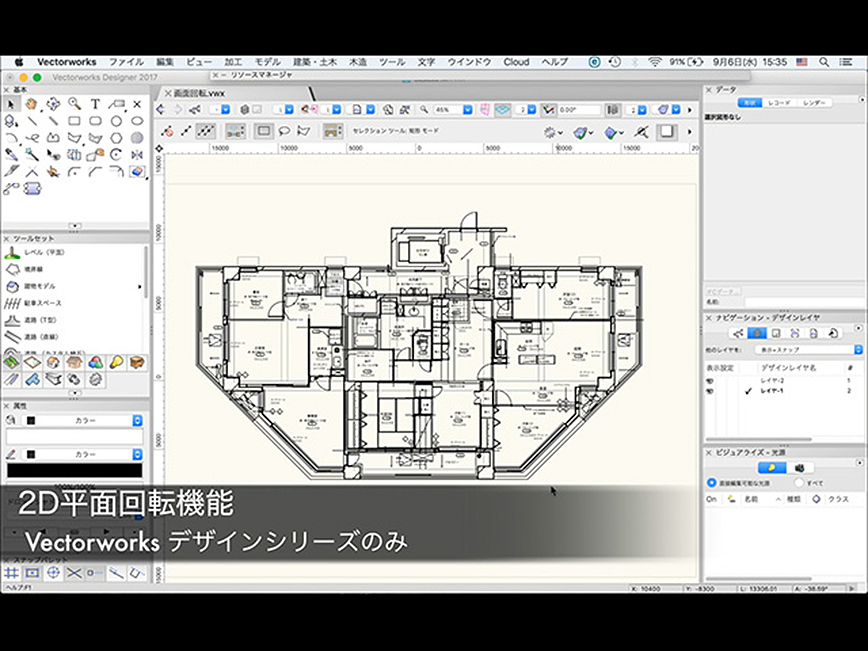
Task: Choose the Lasso selection mode
Action: [284, 131]
